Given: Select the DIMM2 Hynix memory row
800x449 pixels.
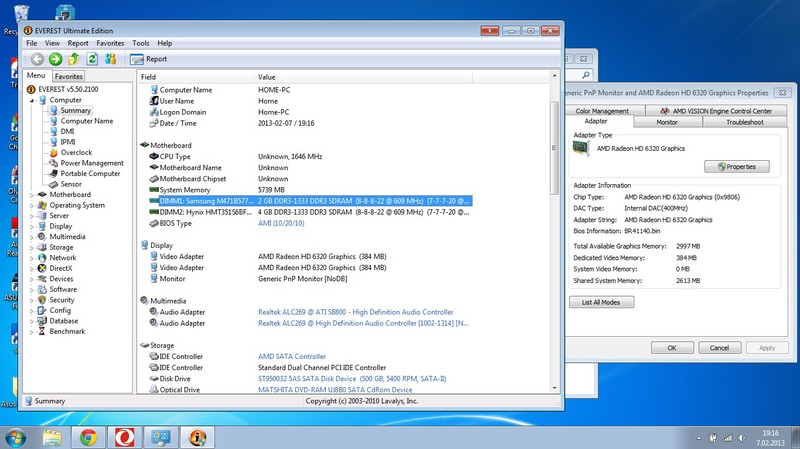Looking at the screenshot, I should click(x=310, y=212).
